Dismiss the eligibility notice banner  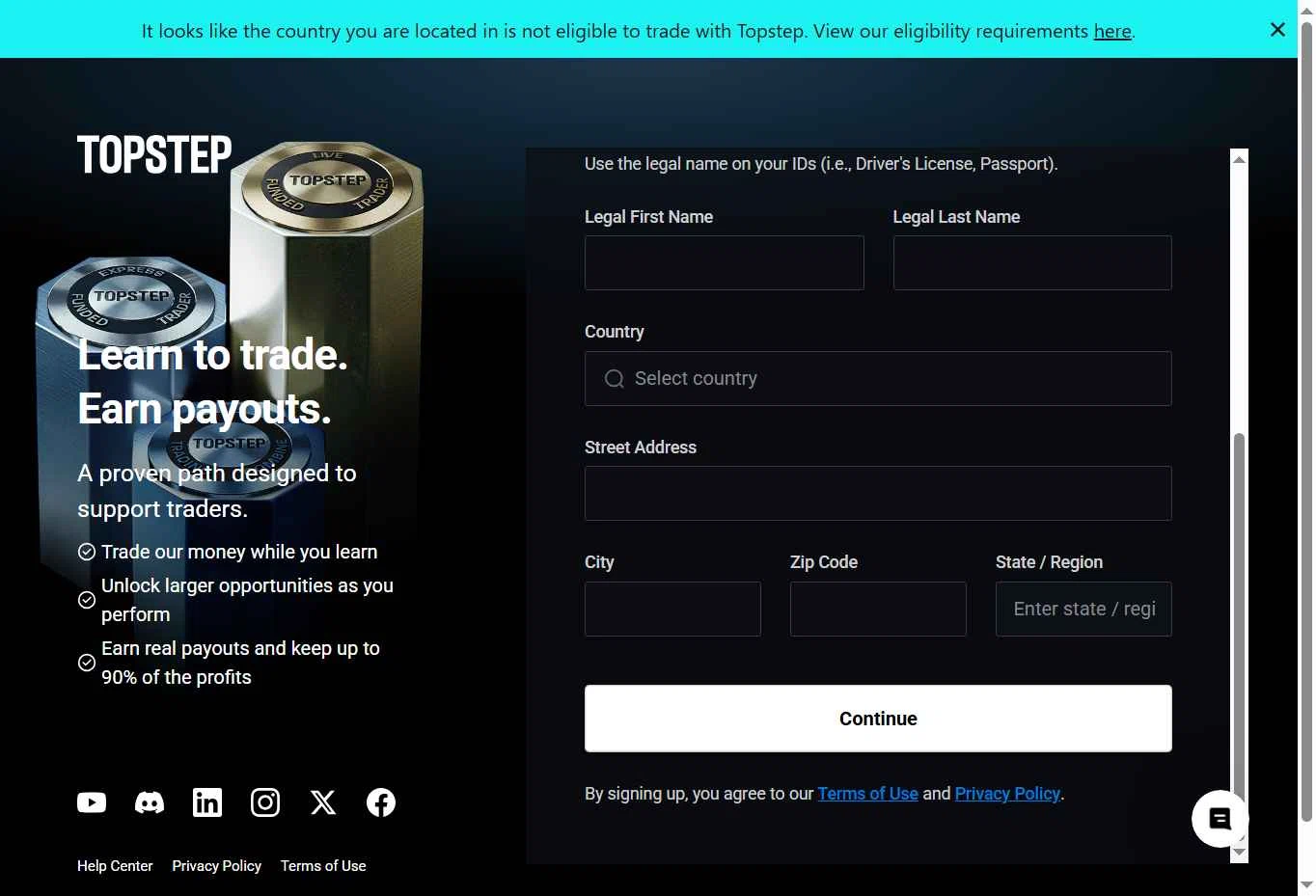[1277, 30]
